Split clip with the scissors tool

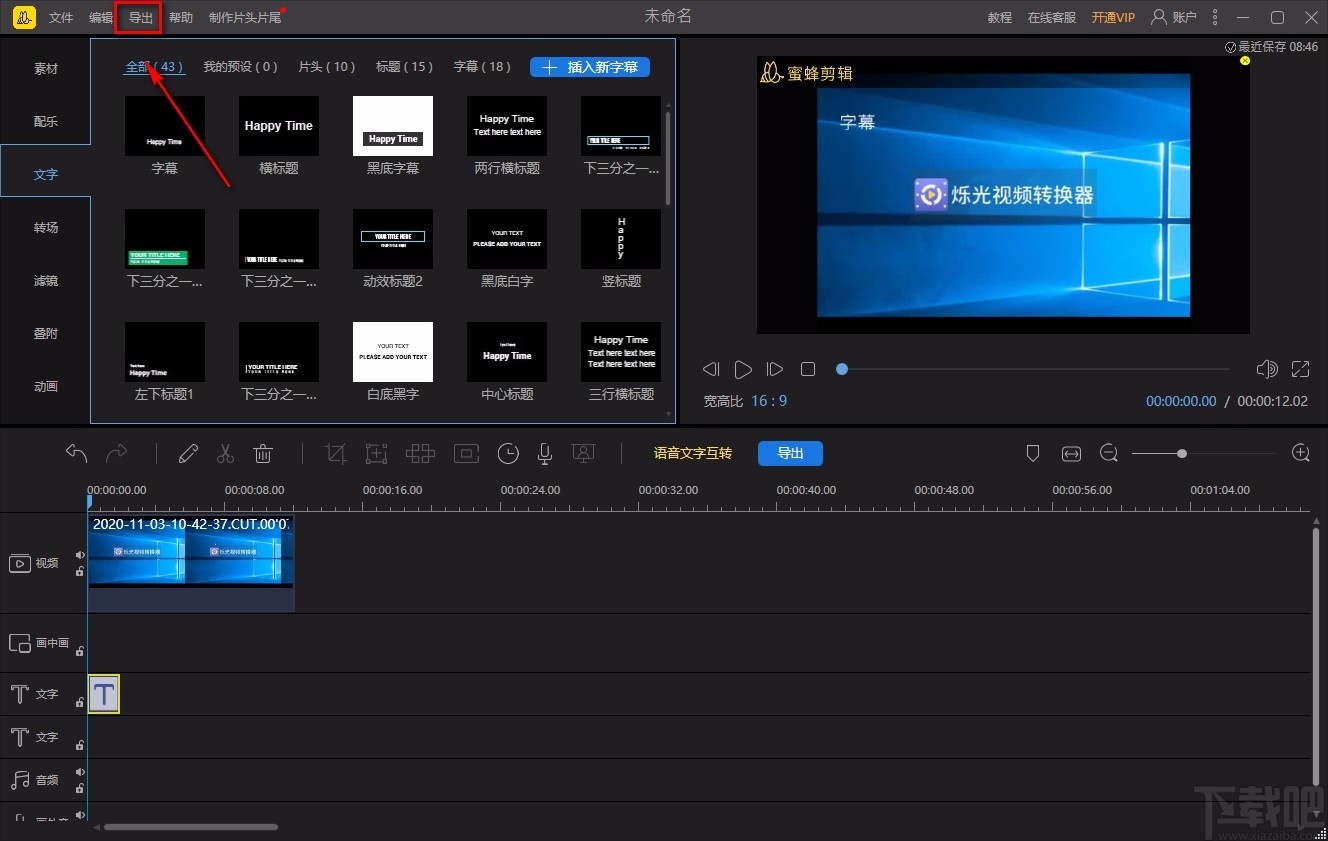(x=225, y=453)
